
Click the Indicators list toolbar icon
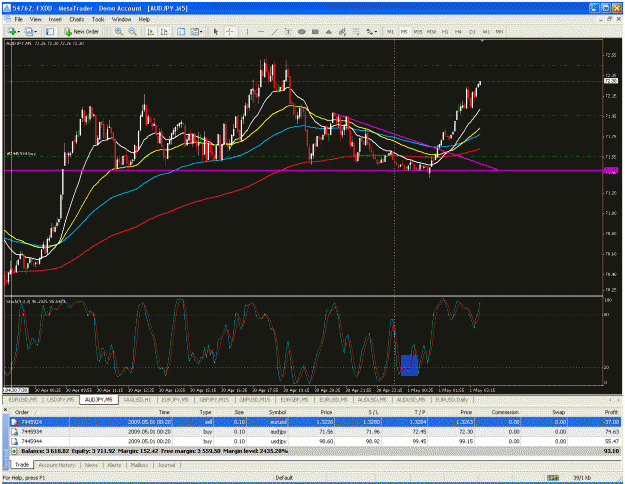(x=181, y=31)
